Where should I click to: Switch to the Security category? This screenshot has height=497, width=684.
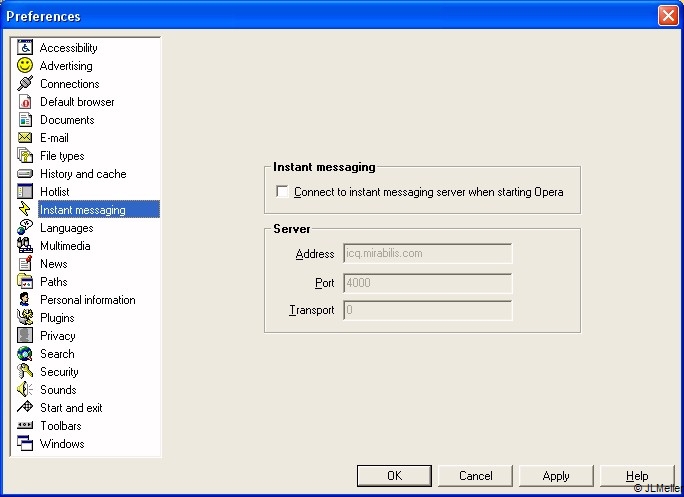(59, 372)
